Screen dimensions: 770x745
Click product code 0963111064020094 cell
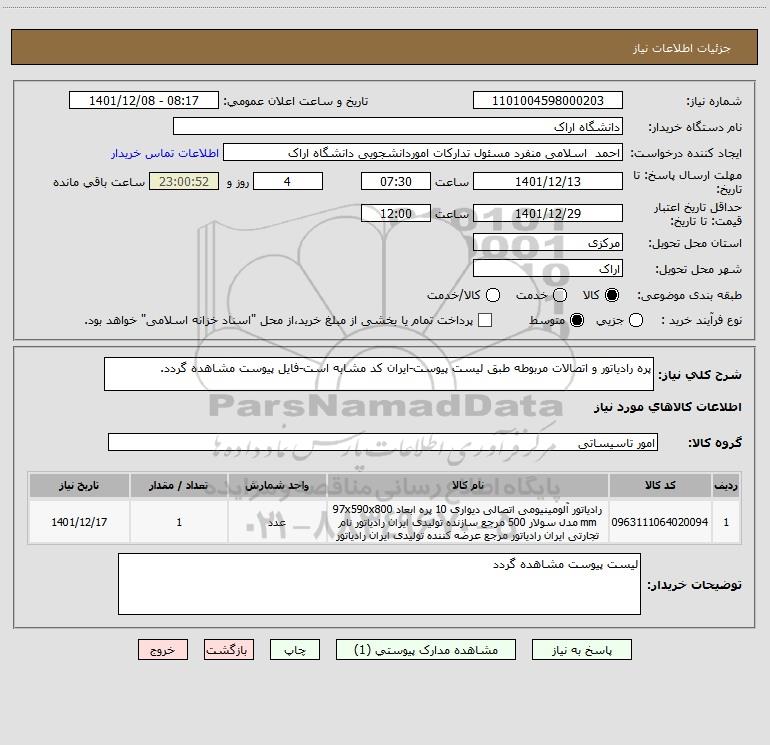[x=660, y=522]
